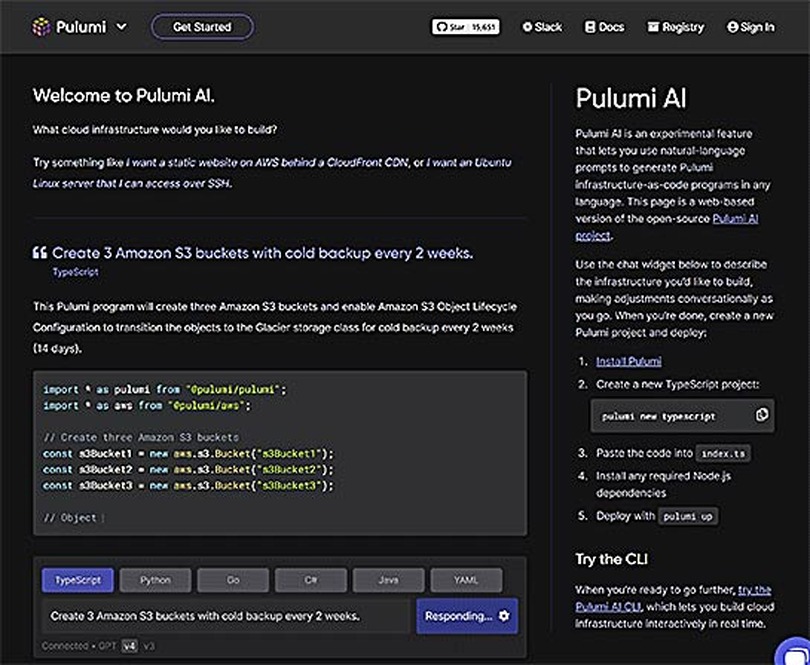Switch to the Java language tab
Viewport: 810px width, 665px height.
pyautogui.click(x=388, y=580)
